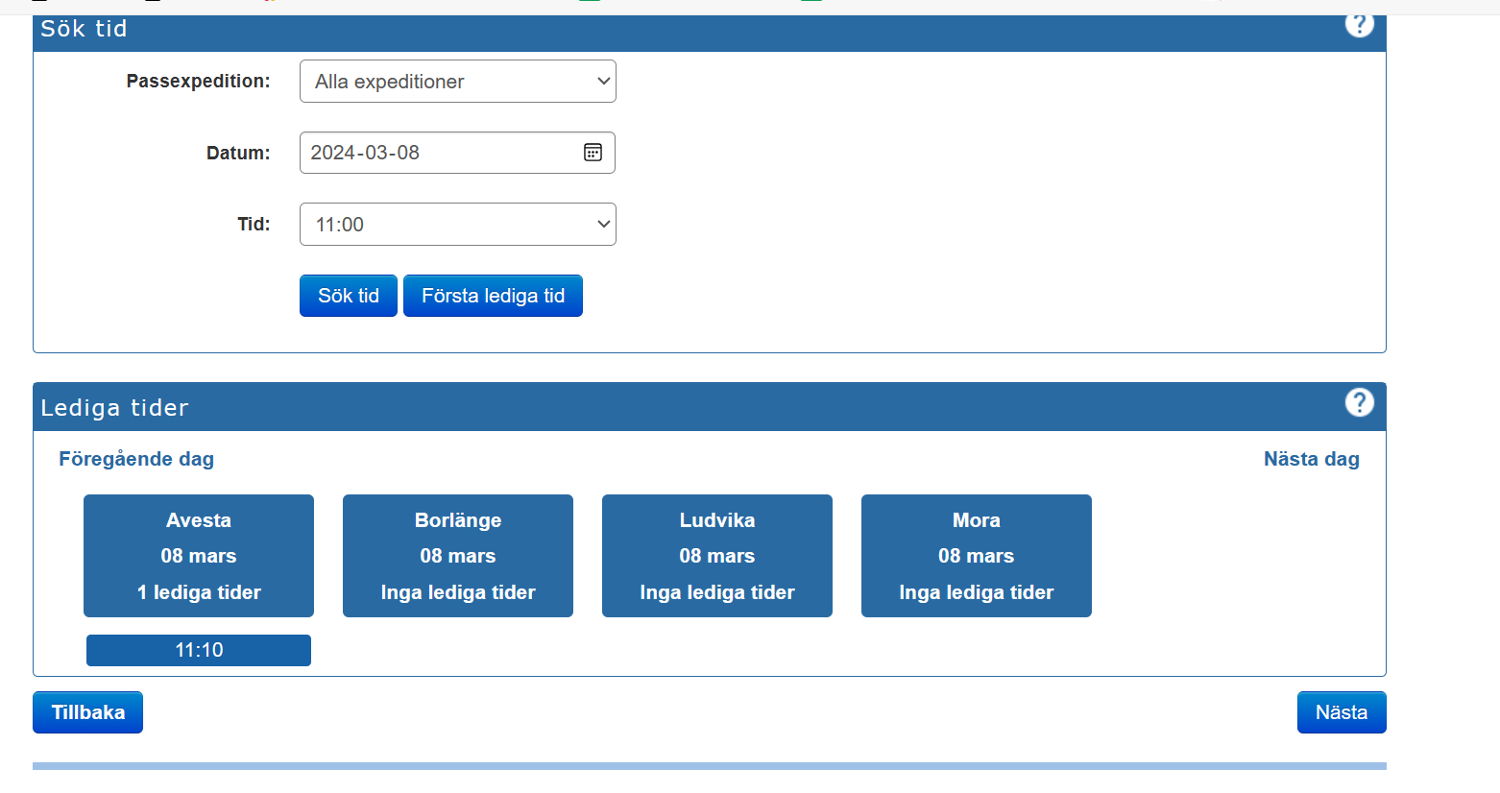1500x793 pixels.
Task: Open help icon in Lediga tider header
Action: tap(1359, 403)
